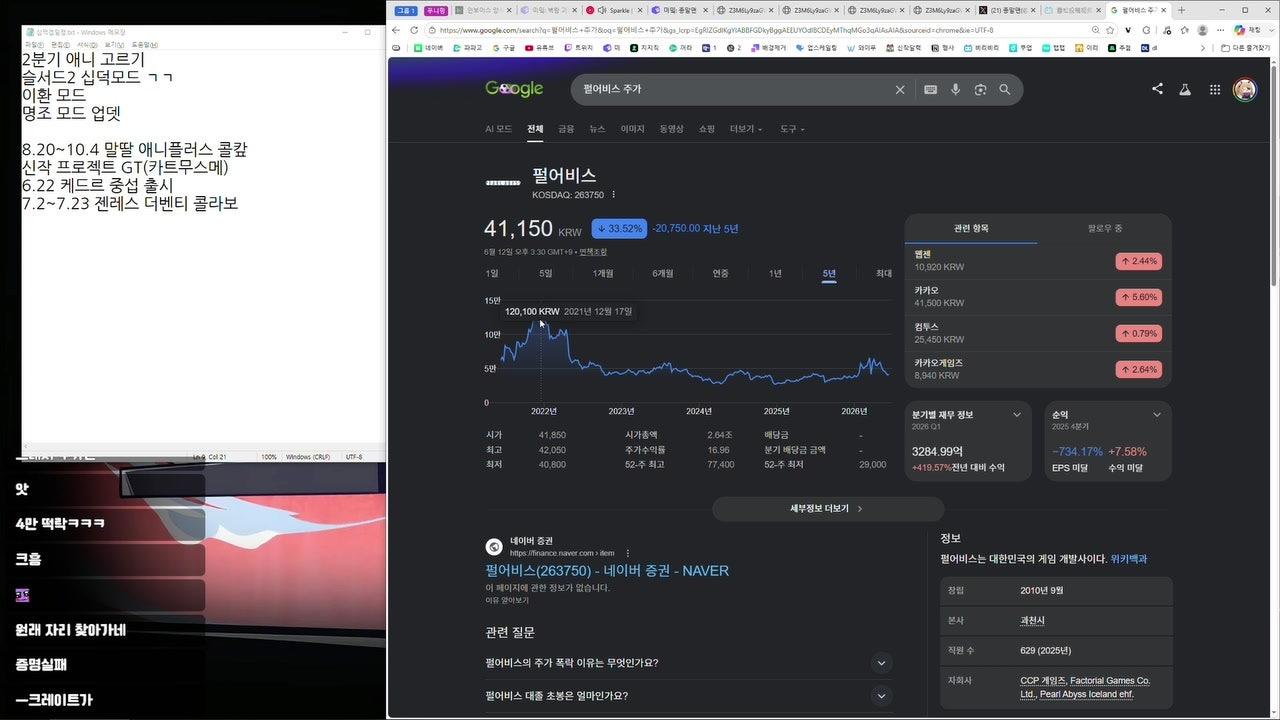The height and width of the screenshot is (720, 1280).
Task: Open the Google account avatar
Action: point(1244,90)
